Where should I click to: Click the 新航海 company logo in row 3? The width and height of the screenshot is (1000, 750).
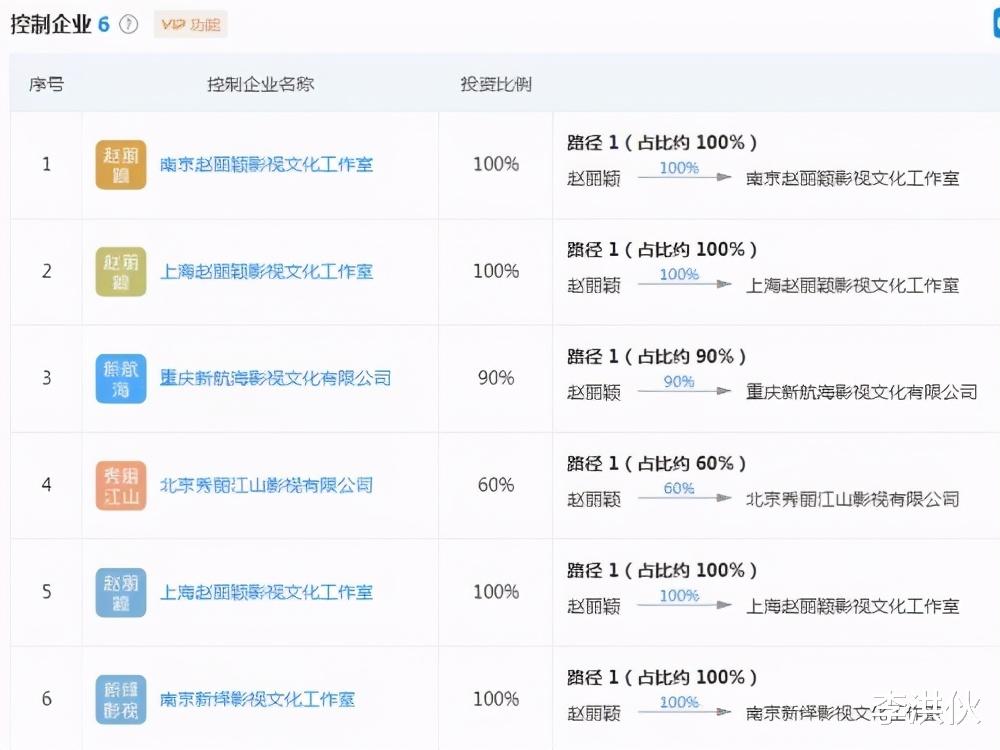click(120, 378)
